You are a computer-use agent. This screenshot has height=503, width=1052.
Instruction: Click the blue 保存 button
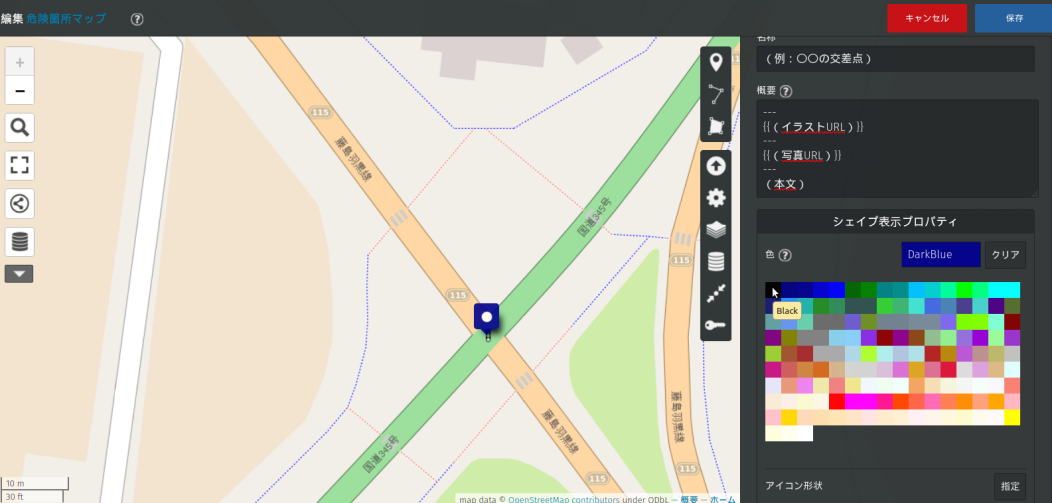[1013, 18]
